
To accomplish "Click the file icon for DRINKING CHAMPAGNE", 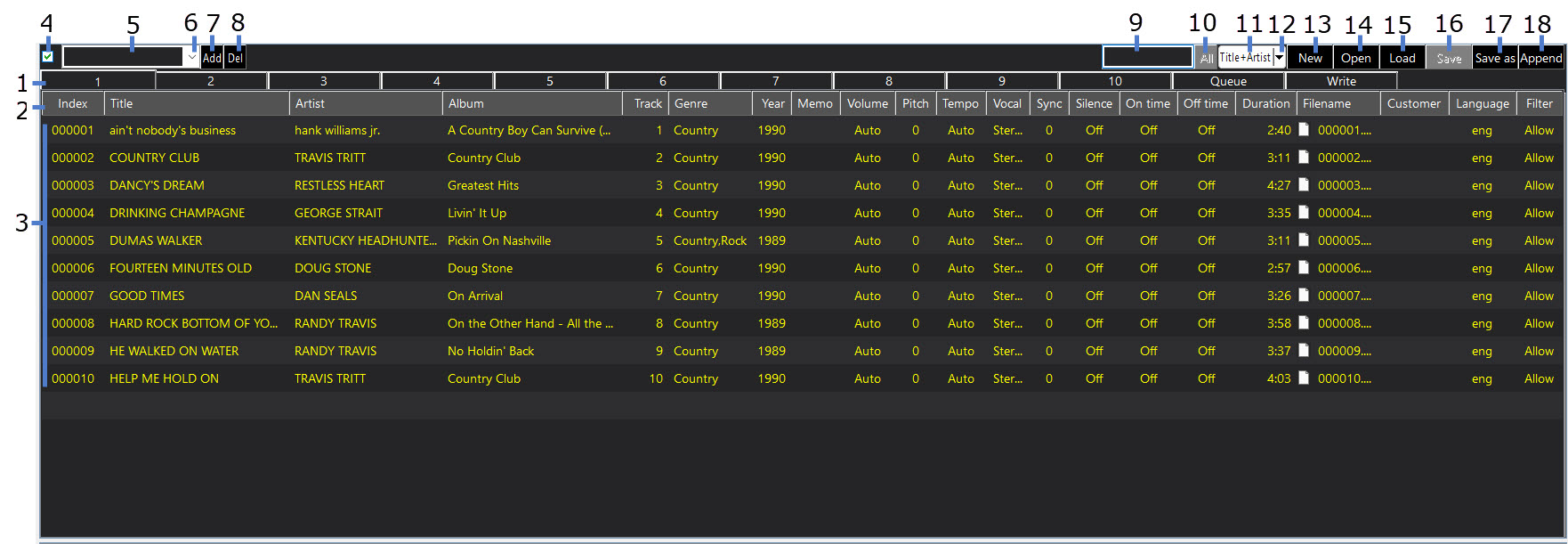I will [1304, 213].
